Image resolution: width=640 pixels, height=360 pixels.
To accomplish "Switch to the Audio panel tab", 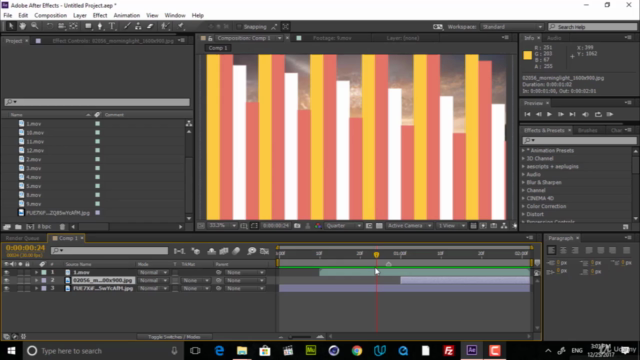I will tap(554, 38).
